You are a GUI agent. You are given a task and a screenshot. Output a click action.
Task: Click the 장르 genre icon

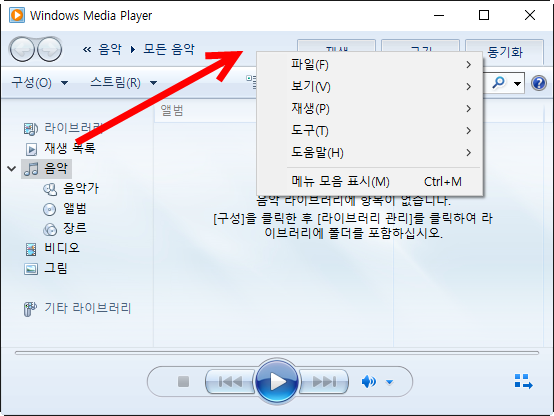coord(50,230)
